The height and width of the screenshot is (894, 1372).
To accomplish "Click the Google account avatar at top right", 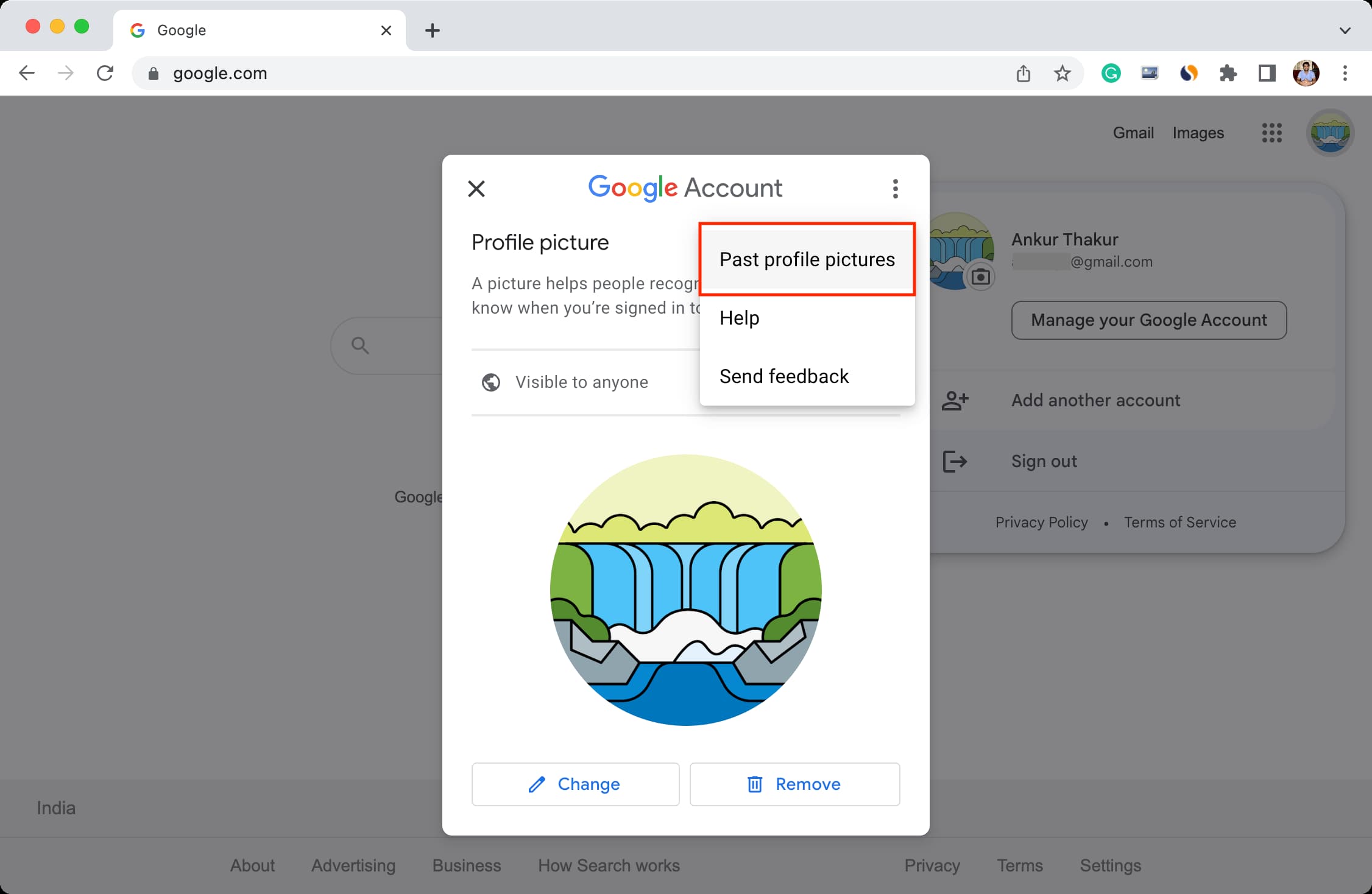I will pos(1330,133).
